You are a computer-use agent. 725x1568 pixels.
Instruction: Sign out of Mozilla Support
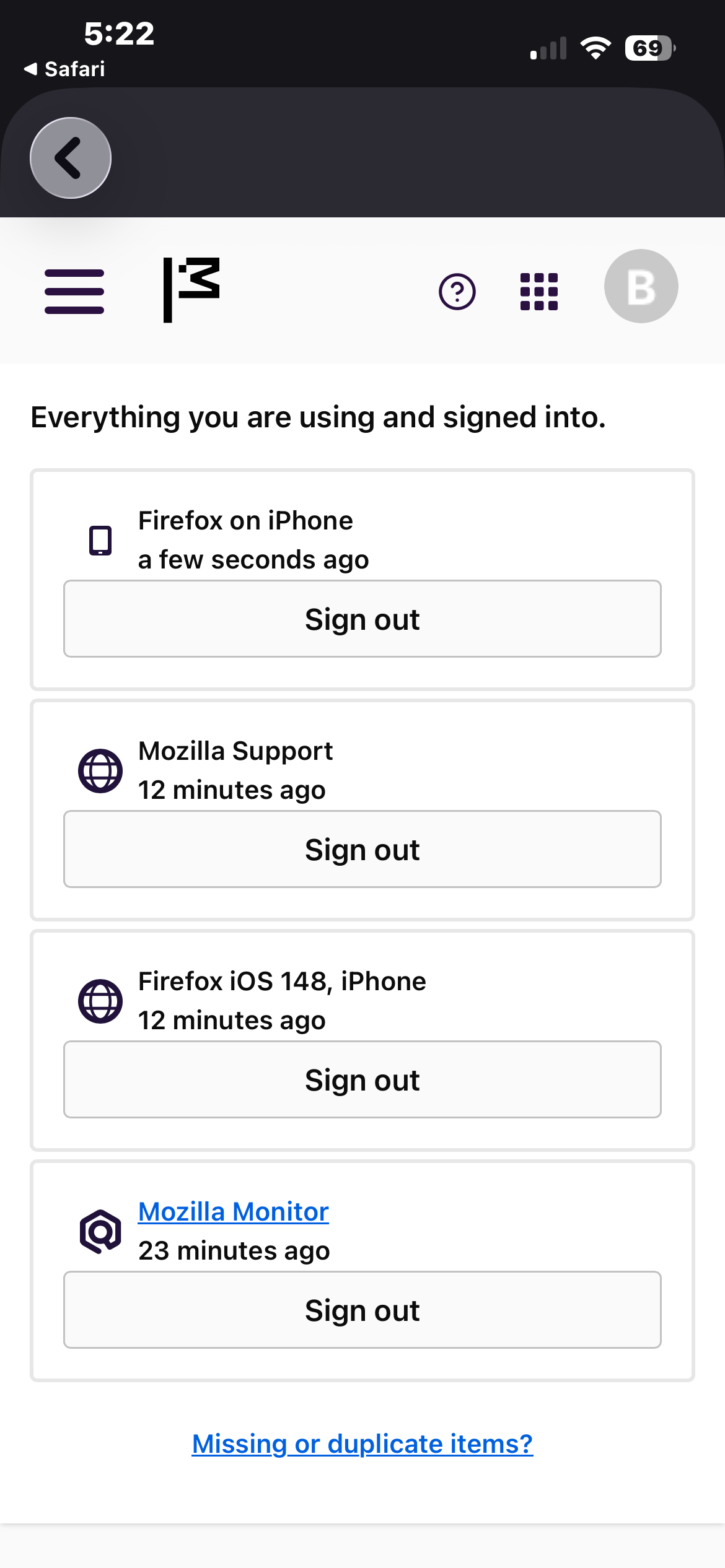coord(362,850)
